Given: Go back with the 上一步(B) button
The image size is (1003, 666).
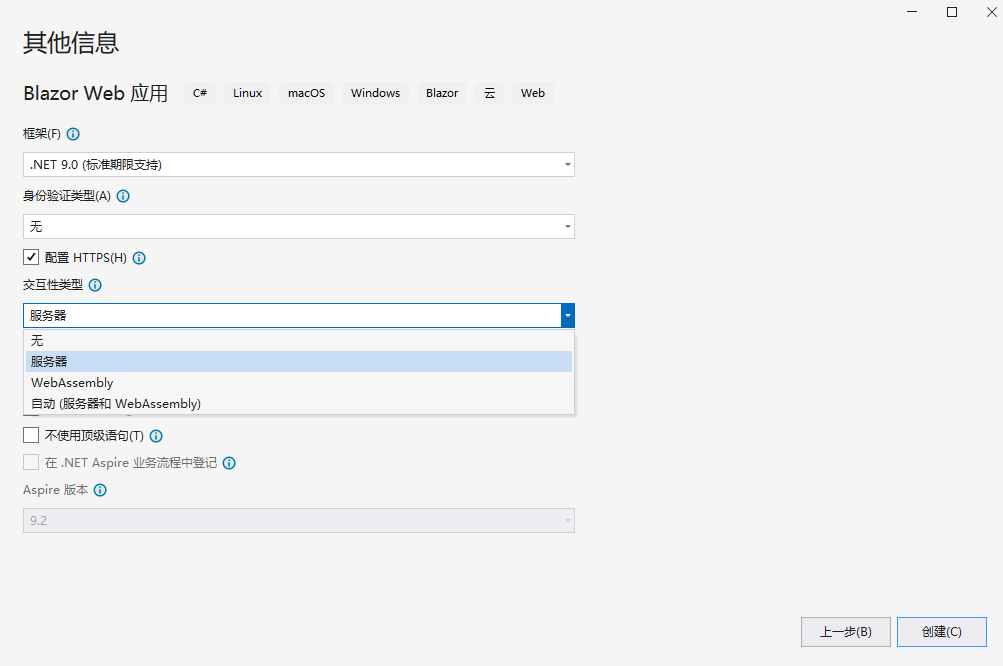Looking at the screenshot, I should click(846, 632).
